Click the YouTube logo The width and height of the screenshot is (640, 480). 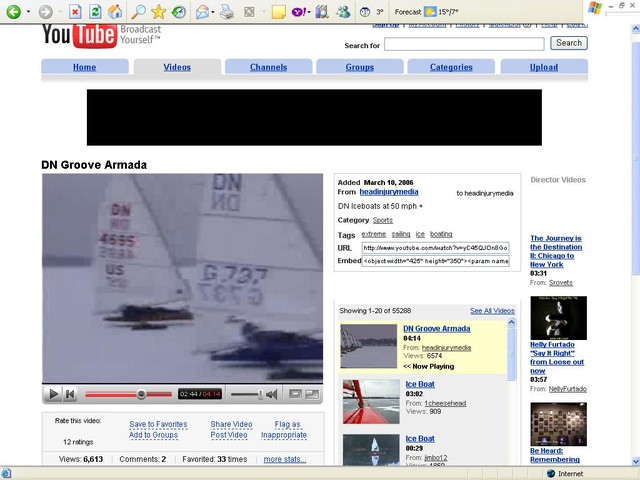click(x=79, y=36)
